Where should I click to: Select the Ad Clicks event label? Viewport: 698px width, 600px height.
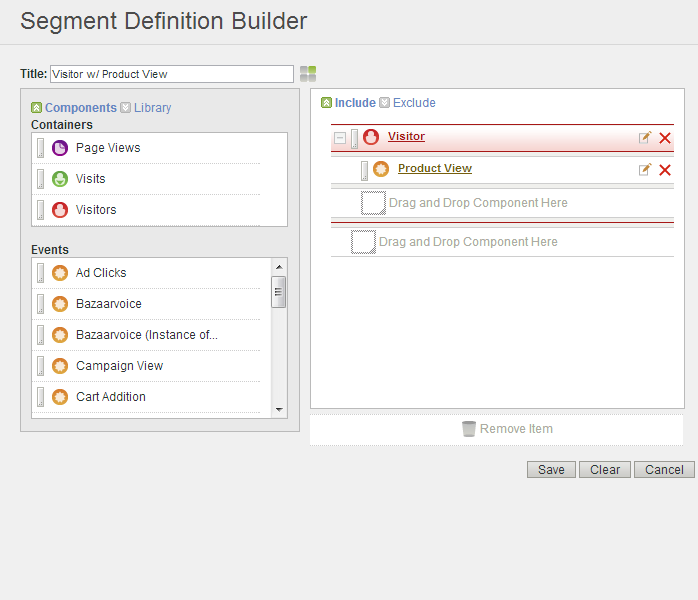point(101,273)
